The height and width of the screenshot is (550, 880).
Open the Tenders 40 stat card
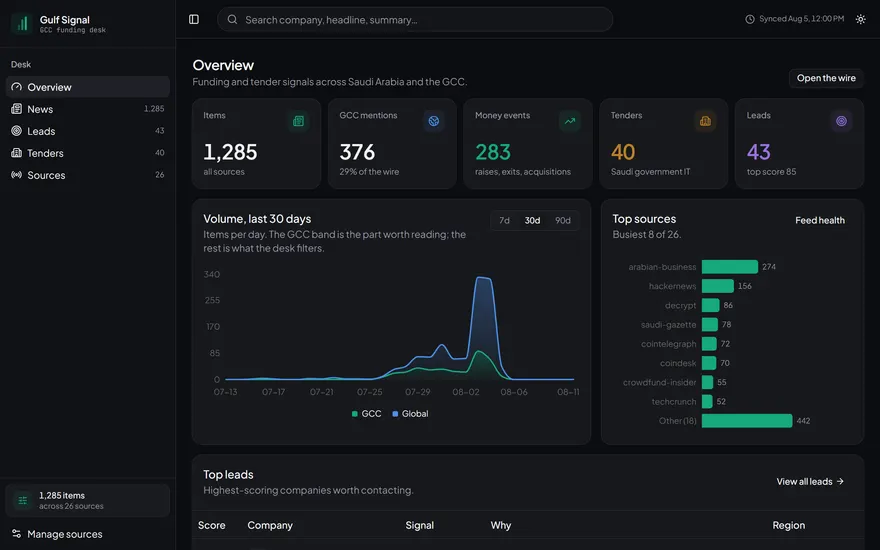pos(664,144)
